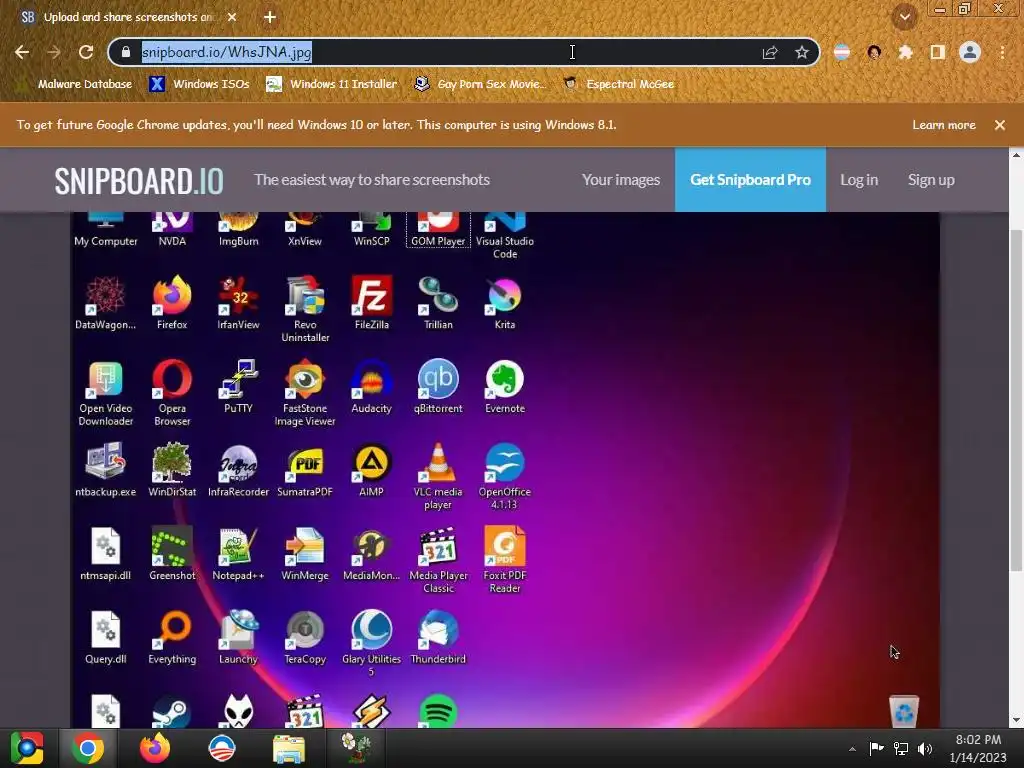
Task: Click the Sign up link
Action: click(x=931, y=180)
